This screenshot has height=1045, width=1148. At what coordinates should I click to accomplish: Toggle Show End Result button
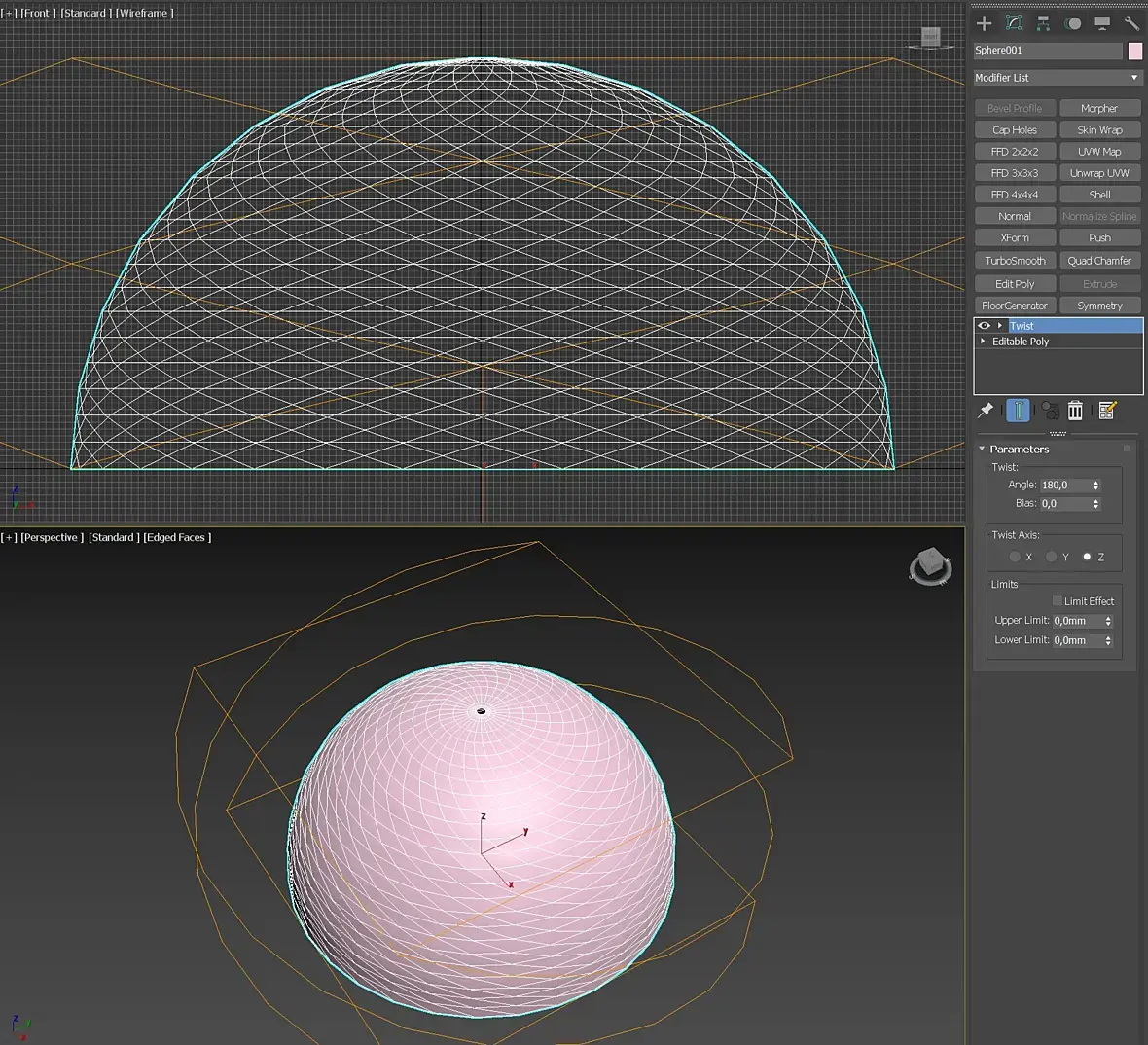(x=1018, y=411)
